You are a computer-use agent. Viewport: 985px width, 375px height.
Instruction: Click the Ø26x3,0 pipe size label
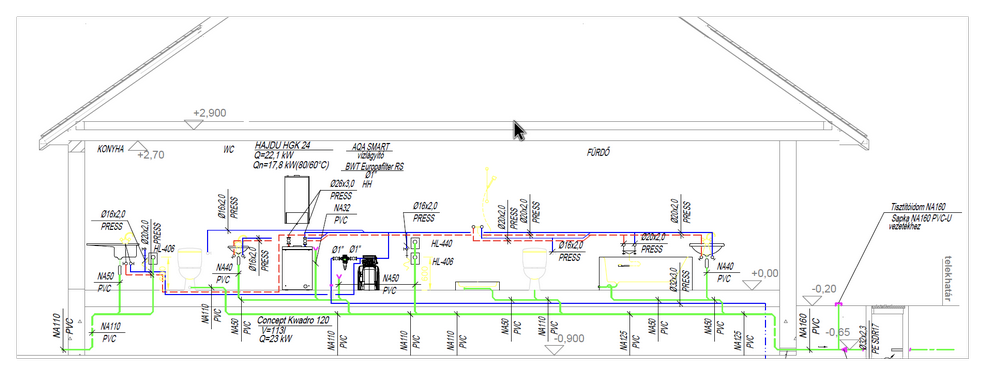coord(343,183)
